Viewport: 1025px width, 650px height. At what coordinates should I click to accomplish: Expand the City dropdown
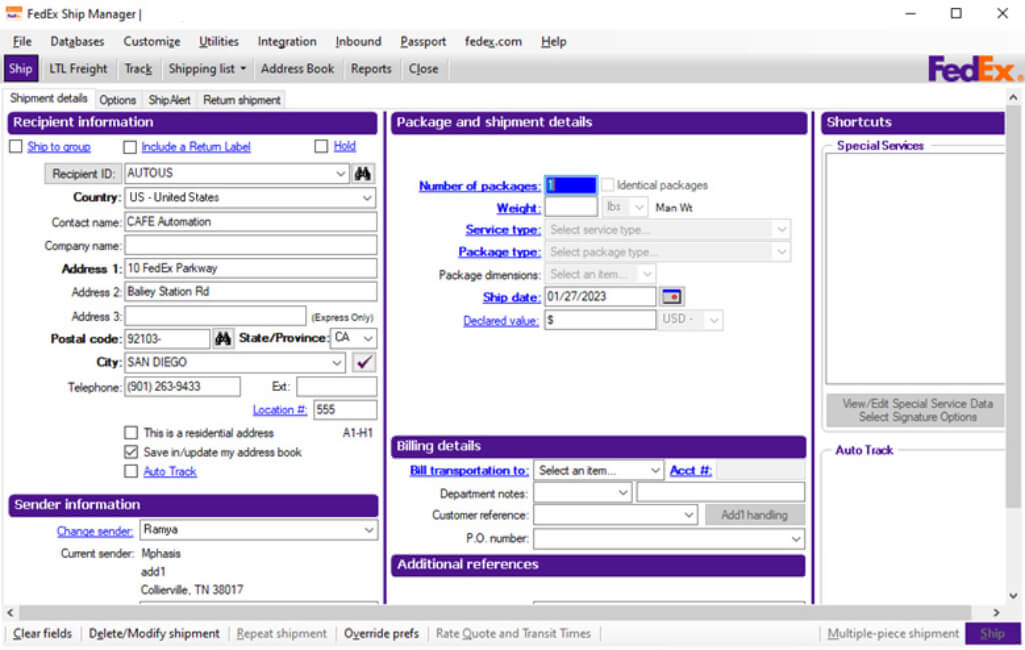pos(337,362)
